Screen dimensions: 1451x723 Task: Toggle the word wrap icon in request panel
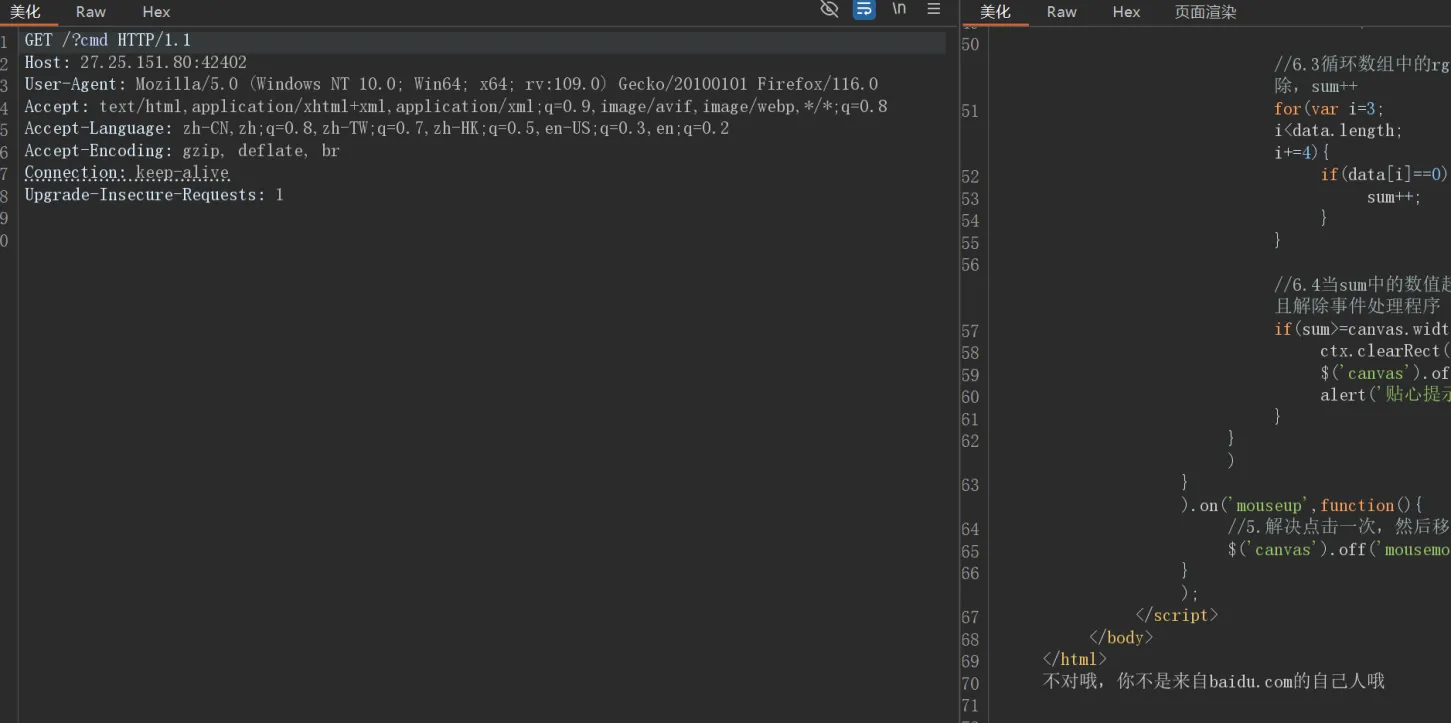(x=864, y=9)
